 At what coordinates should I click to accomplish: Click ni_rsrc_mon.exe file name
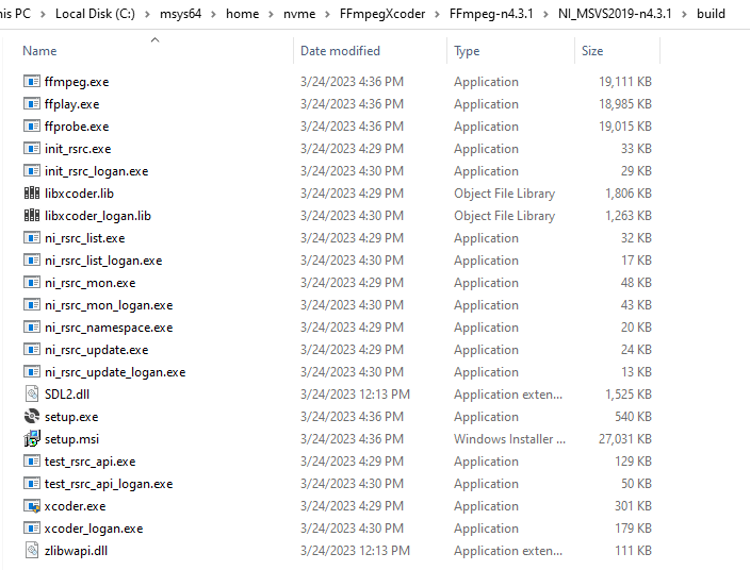[x=90, y=283]
